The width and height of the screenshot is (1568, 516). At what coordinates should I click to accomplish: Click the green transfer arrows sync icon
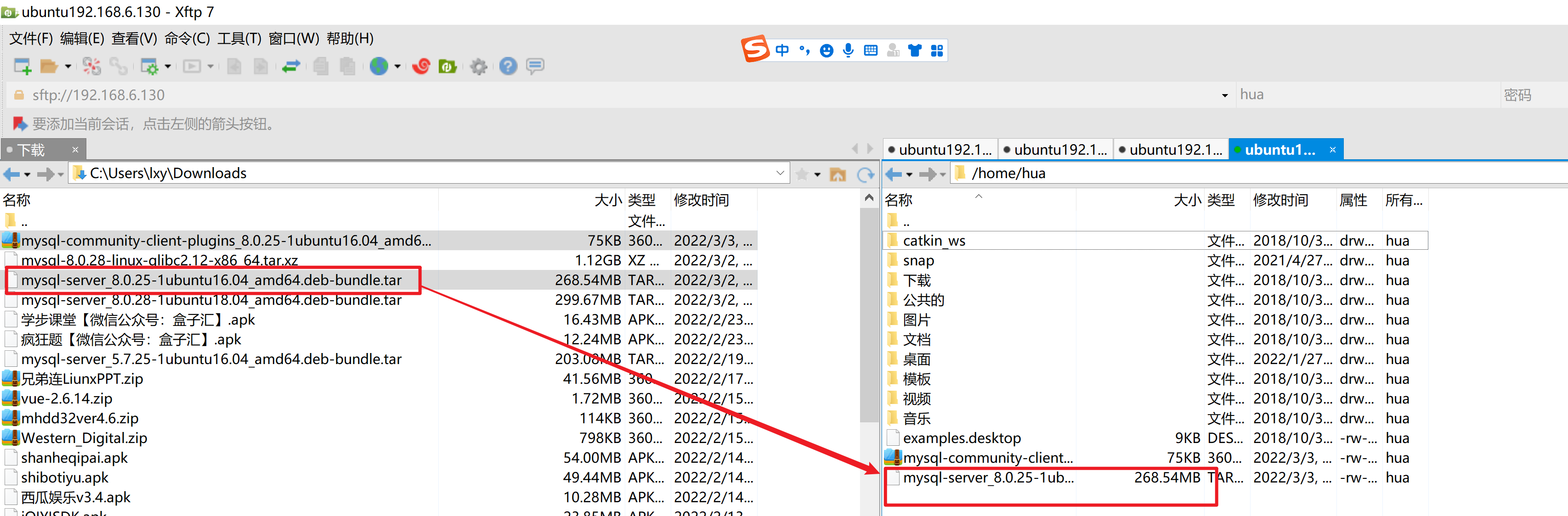coord(291,66)
